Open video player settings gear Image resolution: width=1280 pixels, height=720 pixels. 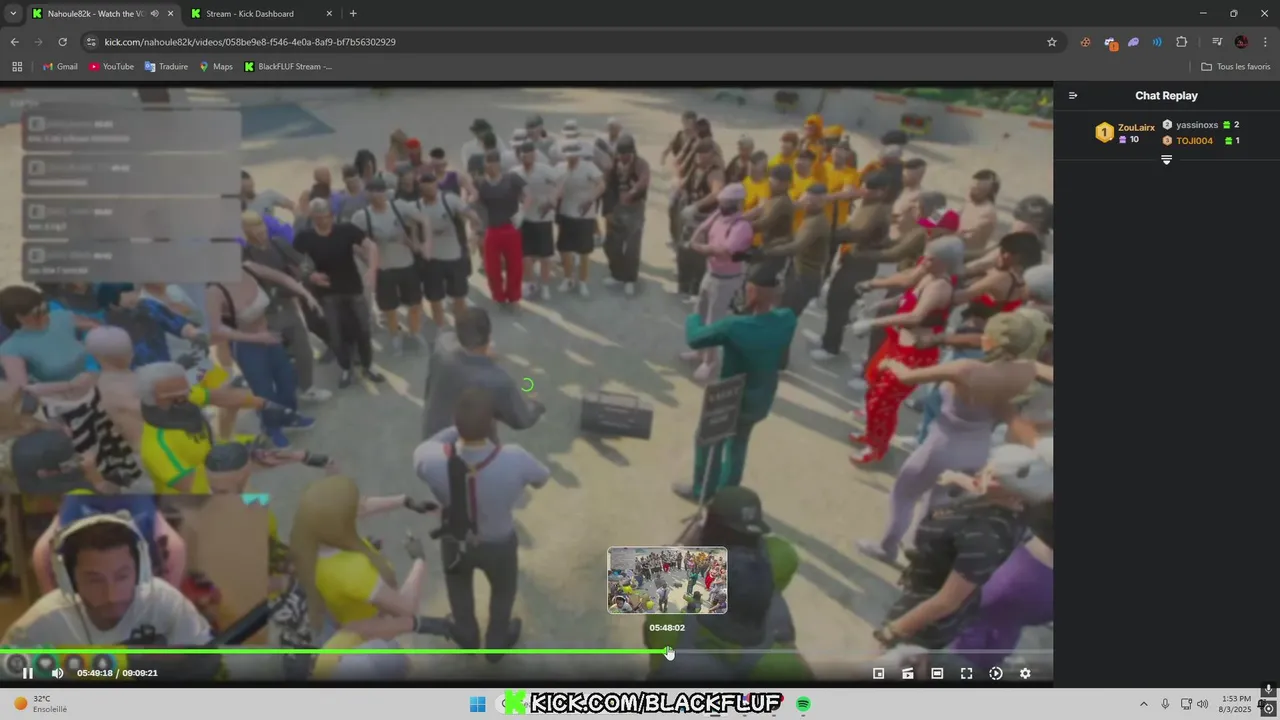click(1025, 673)
